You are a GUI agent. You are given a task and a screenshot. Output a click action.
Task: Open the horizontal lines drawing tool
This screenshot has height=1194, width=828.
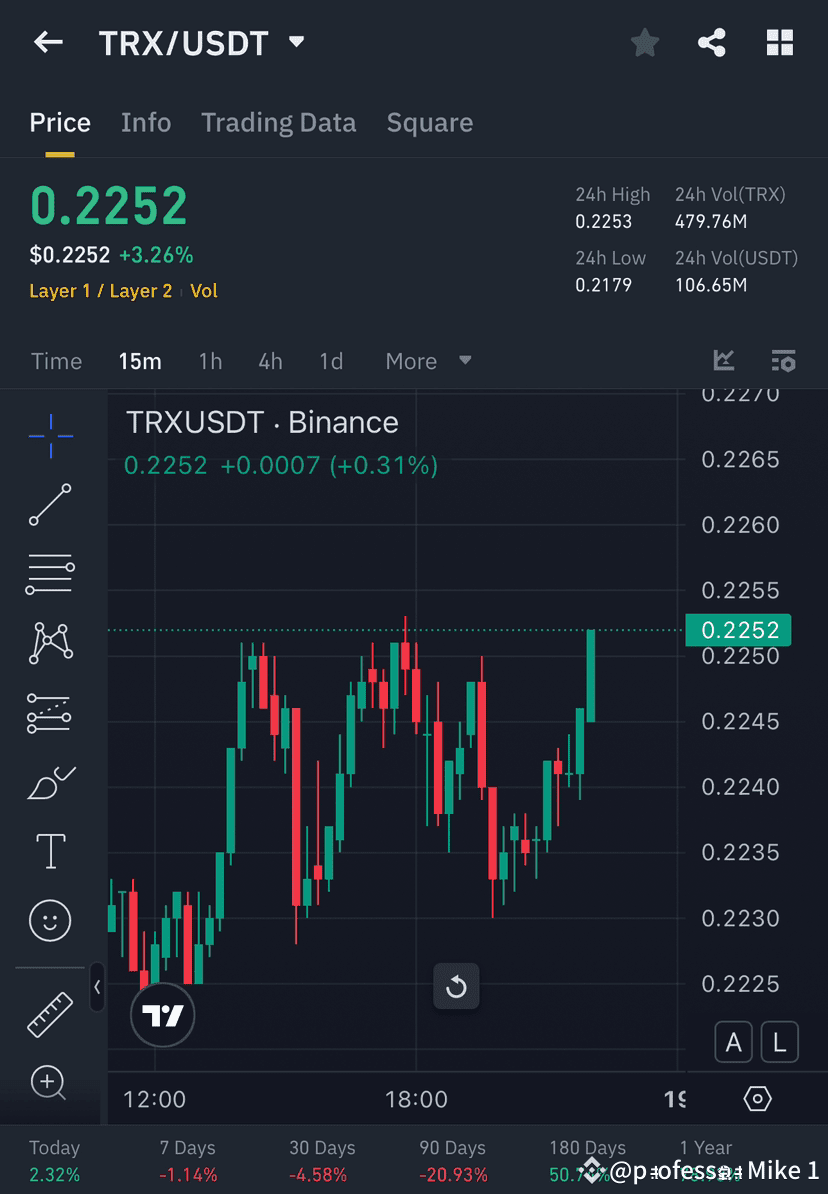50,574
